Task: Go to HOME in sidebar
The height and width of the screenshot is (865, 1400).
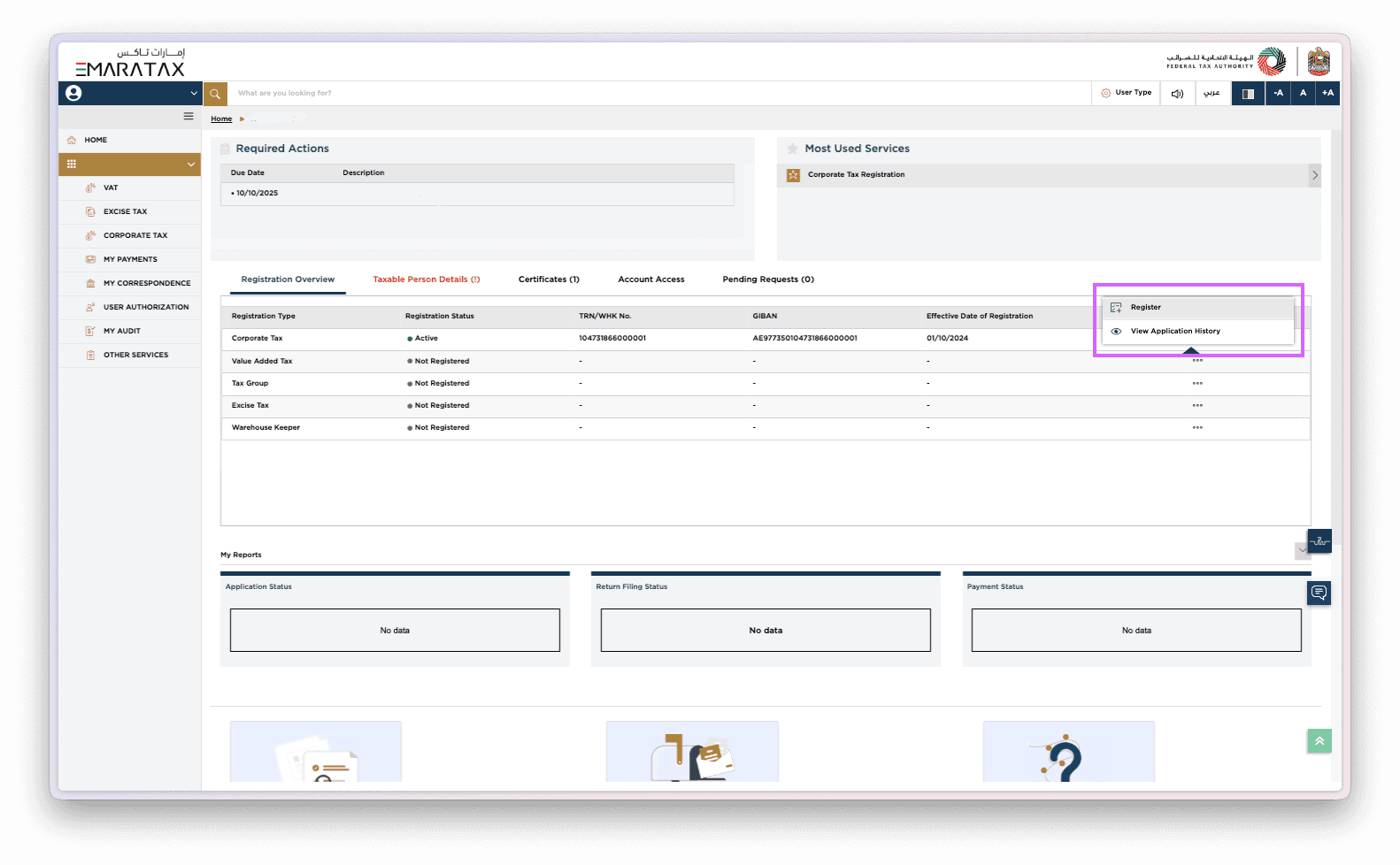Action: point(130,140)
